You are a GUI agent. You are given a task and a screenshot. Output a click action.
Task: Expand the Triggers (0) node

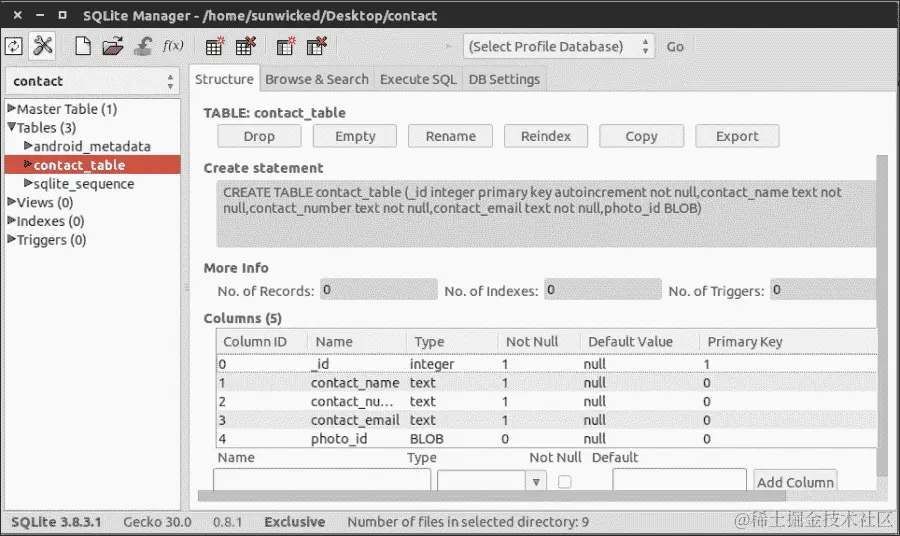coord(11,239)
